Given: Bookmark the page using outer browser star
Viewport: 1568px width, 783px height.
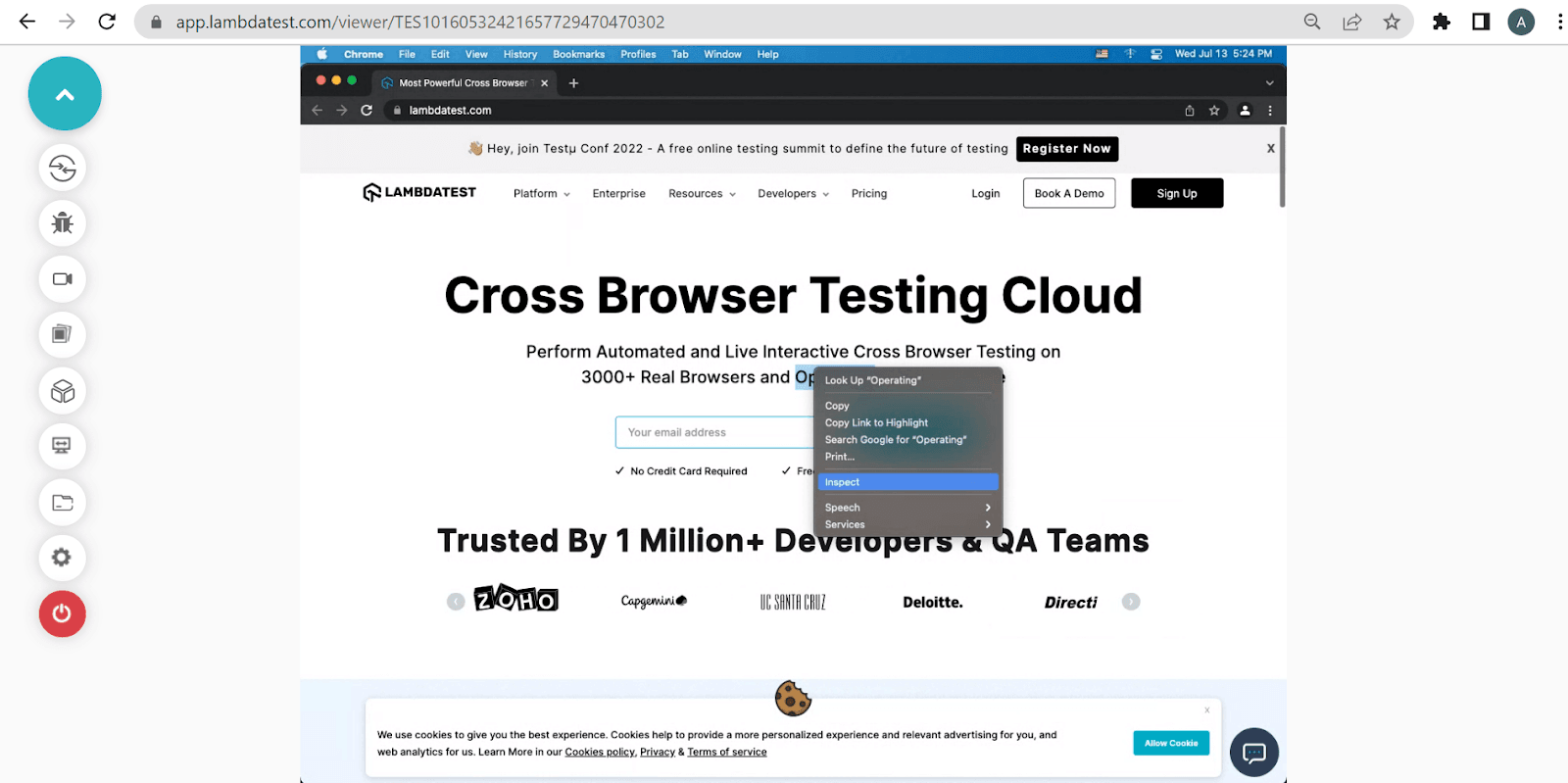Looking at the screenshot, I should point(1392,22).
